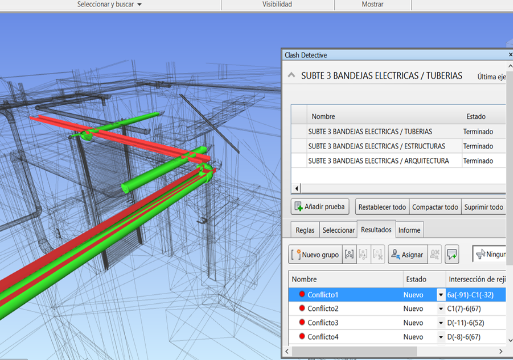Screen dimensions: 513x360
Task: Select test SUBTE 3 BANDEJAS ELECTRICAS / ARQUITECTURA
Action: click(398, 161)
